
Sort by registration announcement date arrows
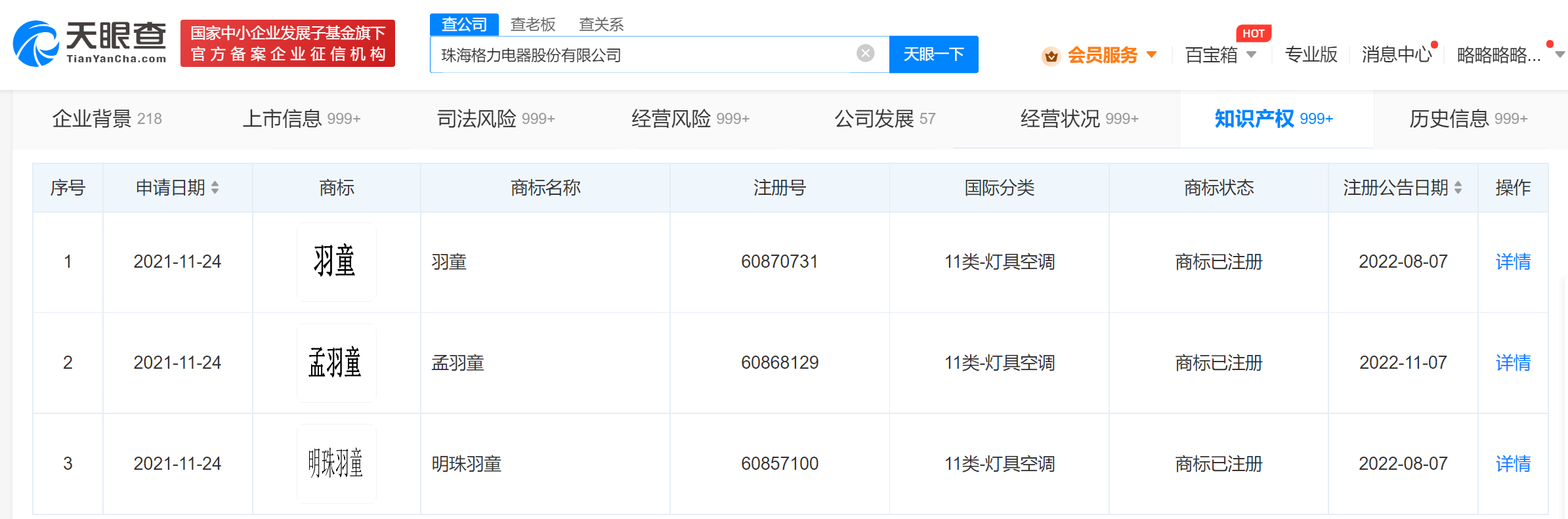click(x=1458, y=188)
